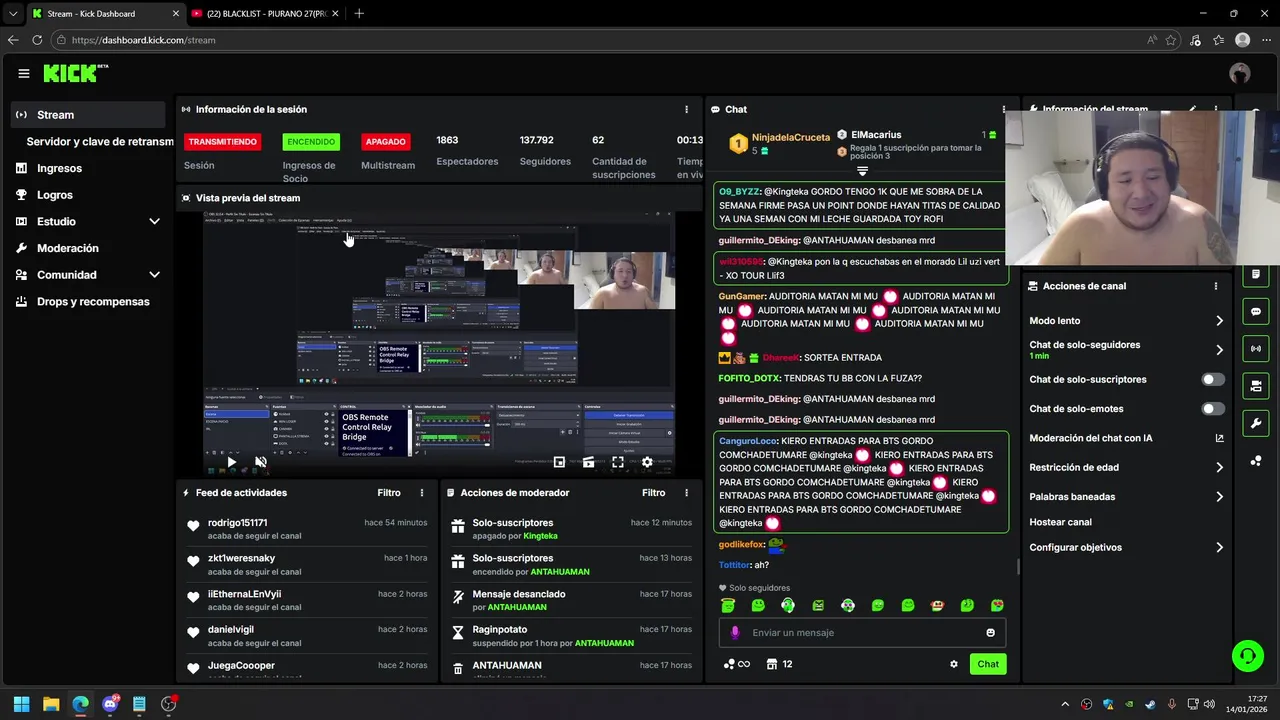This screenshot has width=1280, height=720.
Task: Expand the leaderboard arrow in chat
Action: 862,172
